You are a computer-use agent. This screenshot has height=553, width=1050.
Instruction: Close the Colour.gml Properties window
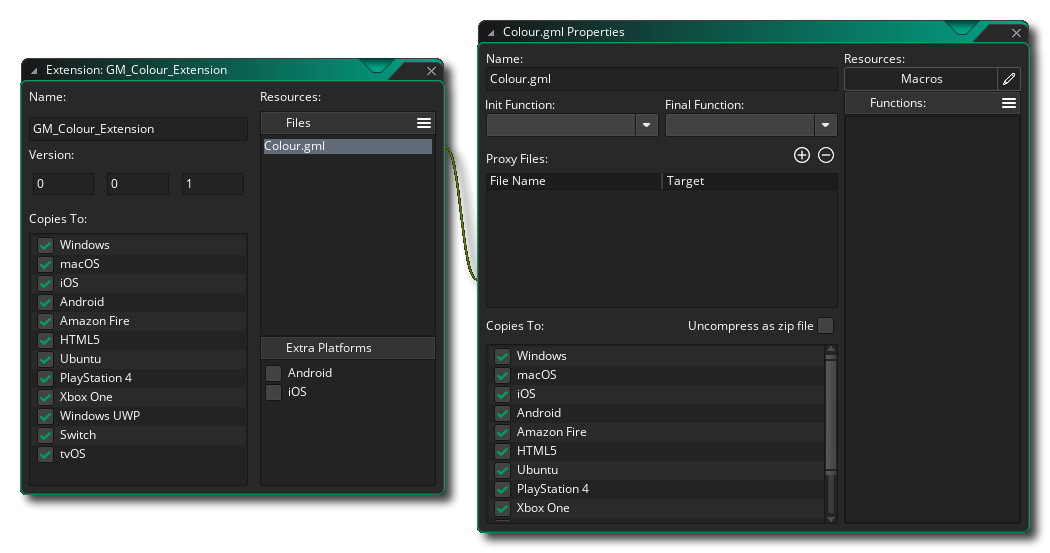[1016, 33]
